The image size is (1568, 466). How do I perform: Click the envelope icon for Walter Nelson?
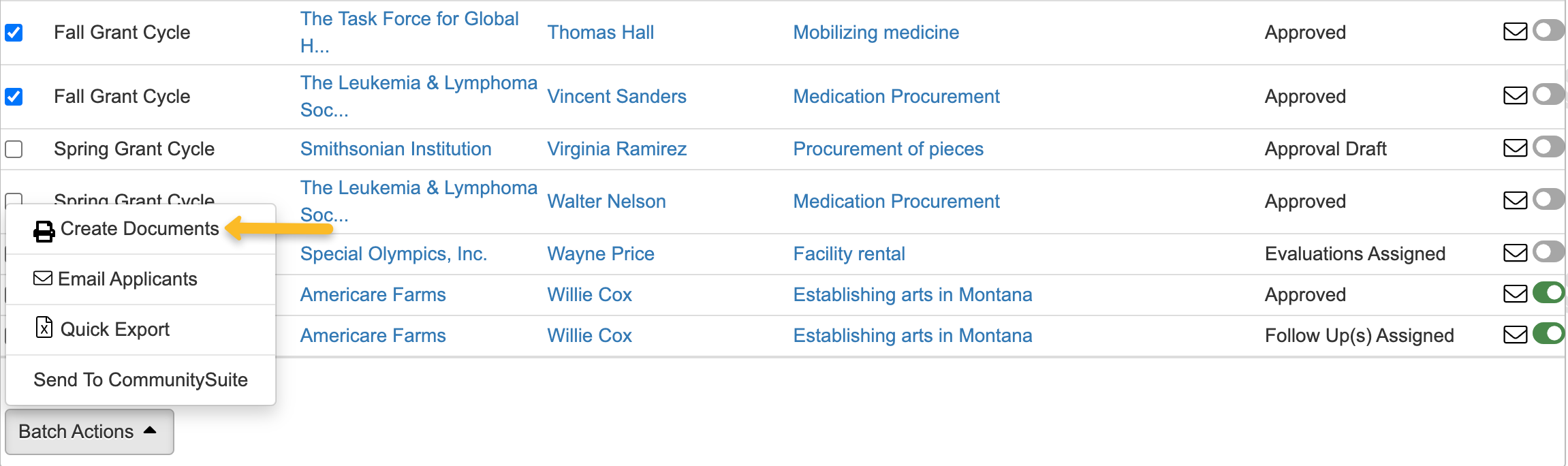tap(1515, 201)
